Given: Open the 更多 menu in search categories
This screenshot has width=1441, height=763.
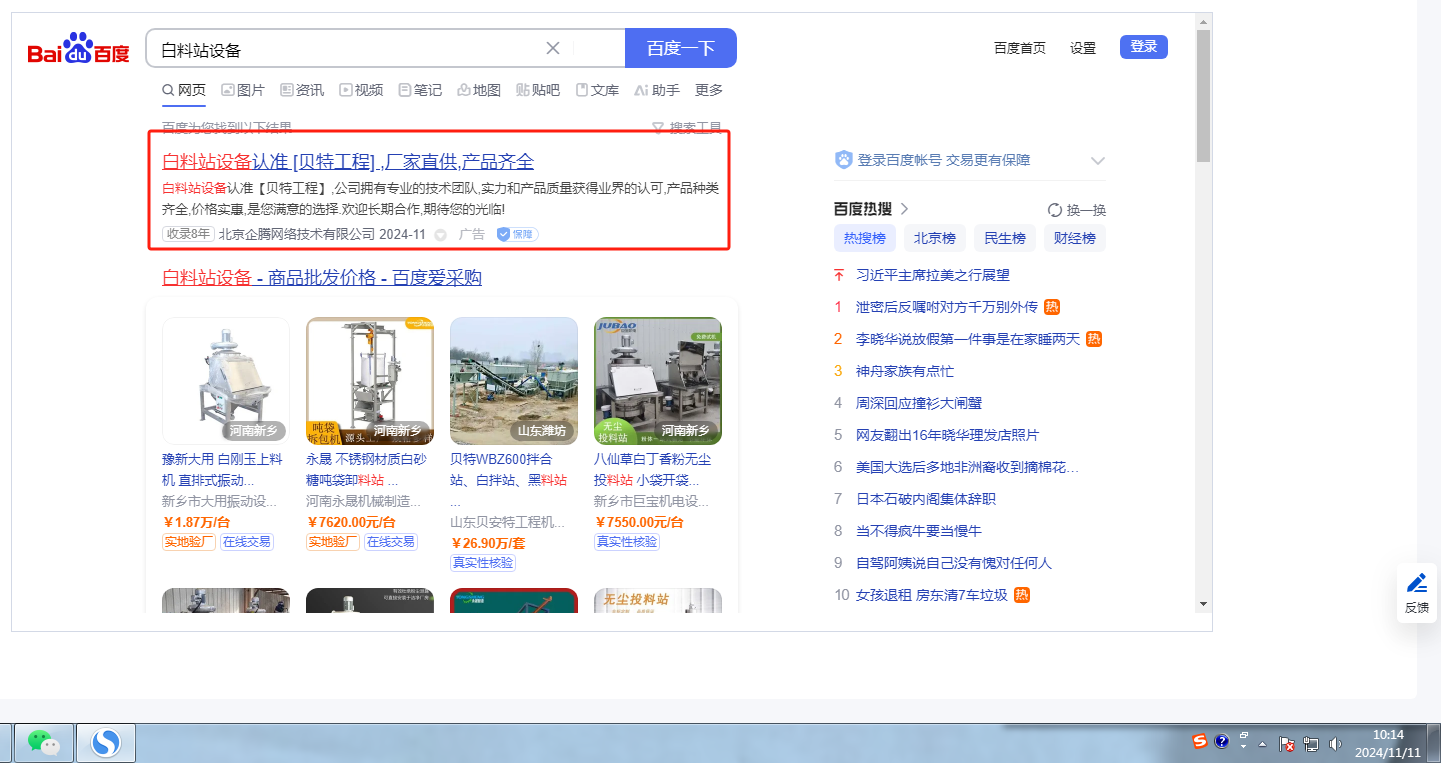Looking at the screenshot, I should [x=709, y=90].
